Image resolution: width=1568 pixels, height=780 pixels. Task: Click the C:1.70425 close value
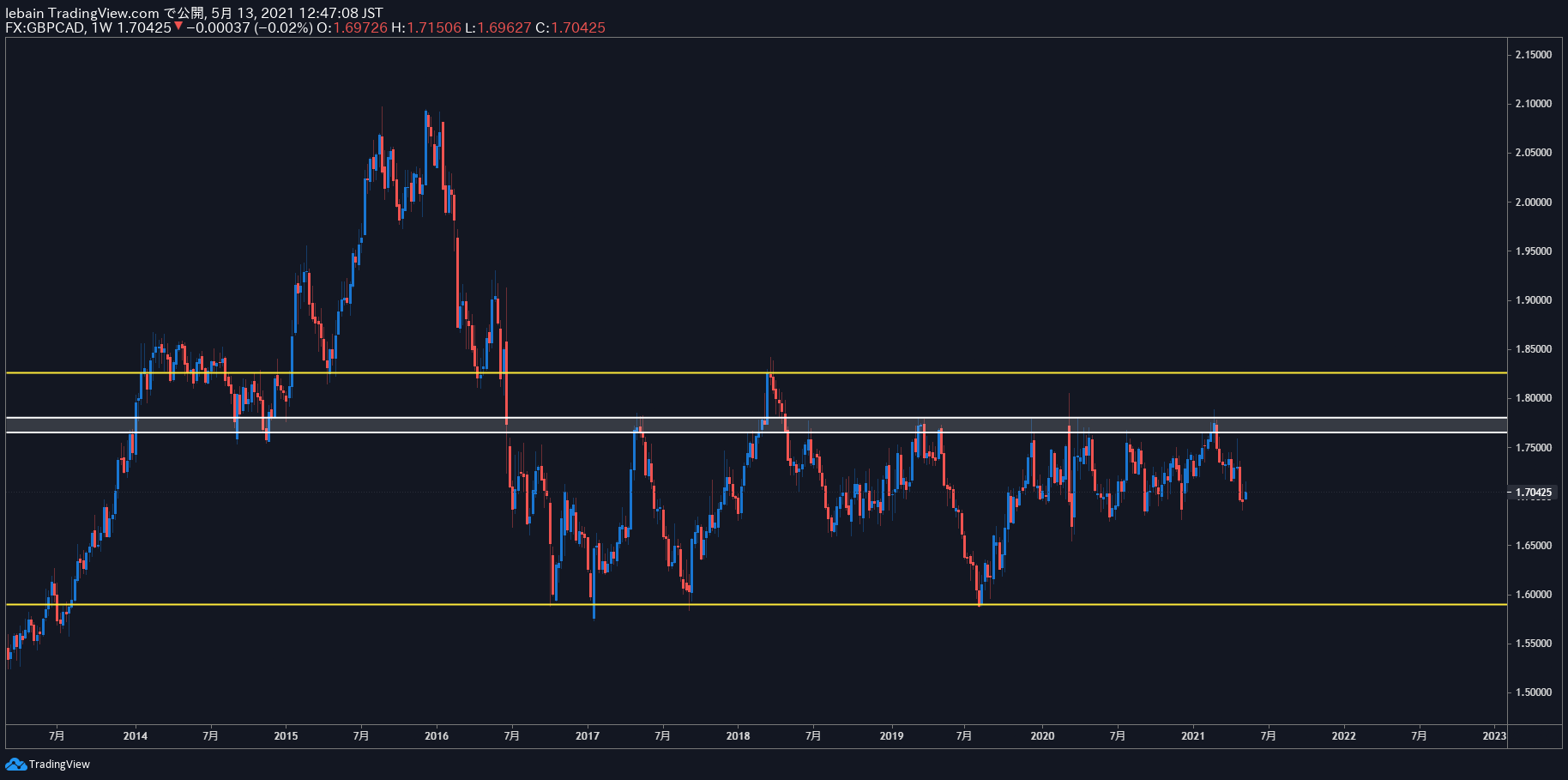point(570,27)
